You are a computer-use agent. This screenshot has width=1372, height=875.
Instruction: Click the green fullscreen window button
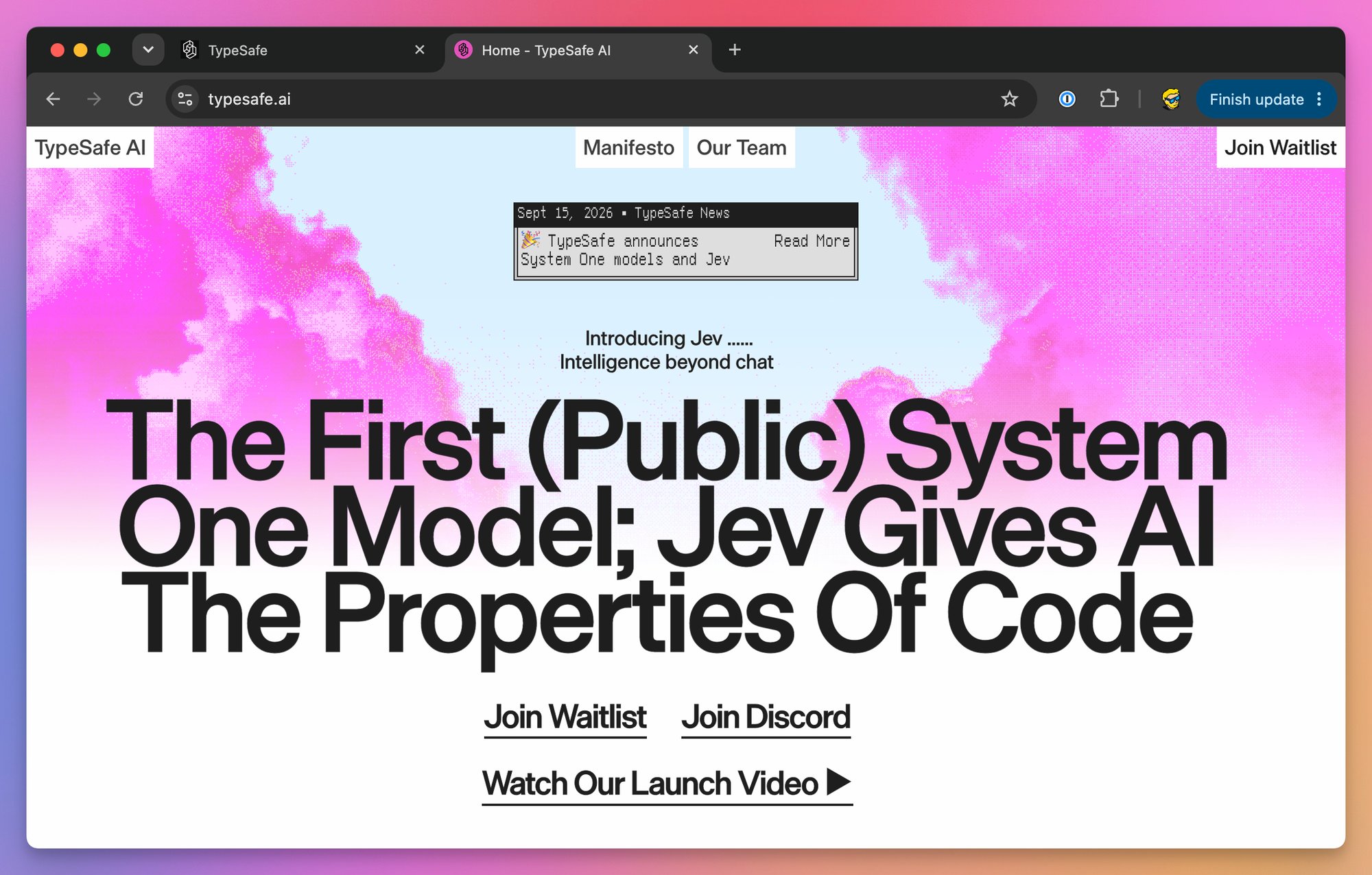(104, 50)
